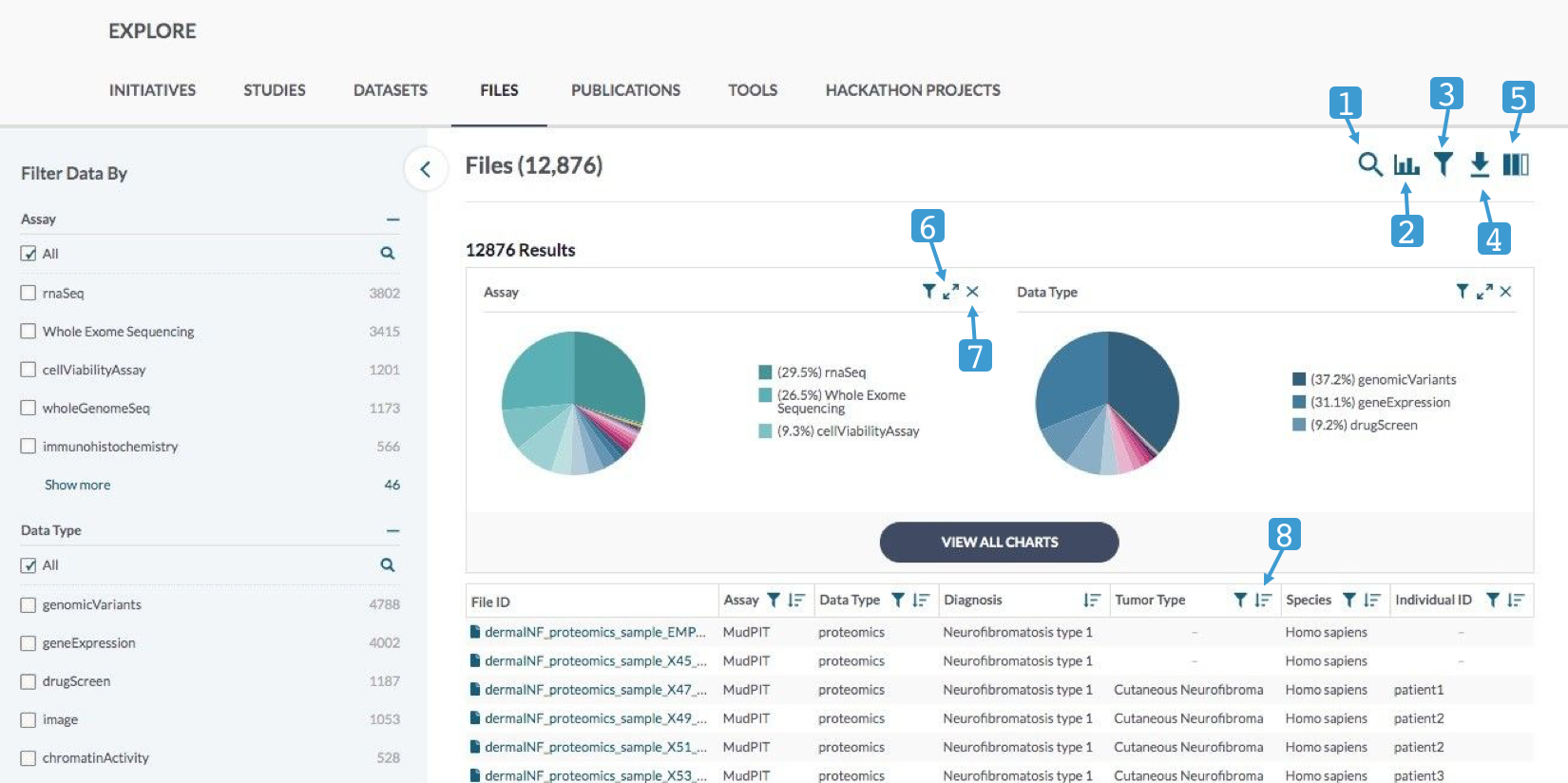Screen dimensions: 1568x783
Task: Tick the genomicVariants data type checkbox
Action: coord(29,605)
